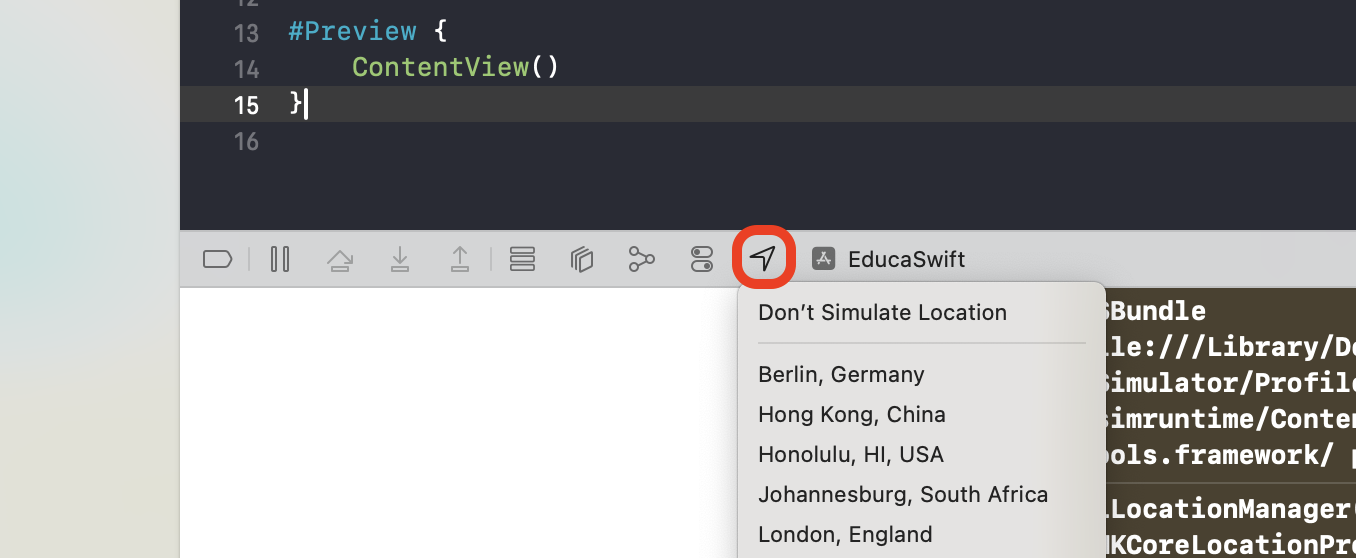
Task: Click the three stacked bars debug icon
Action: coord(522,260)
